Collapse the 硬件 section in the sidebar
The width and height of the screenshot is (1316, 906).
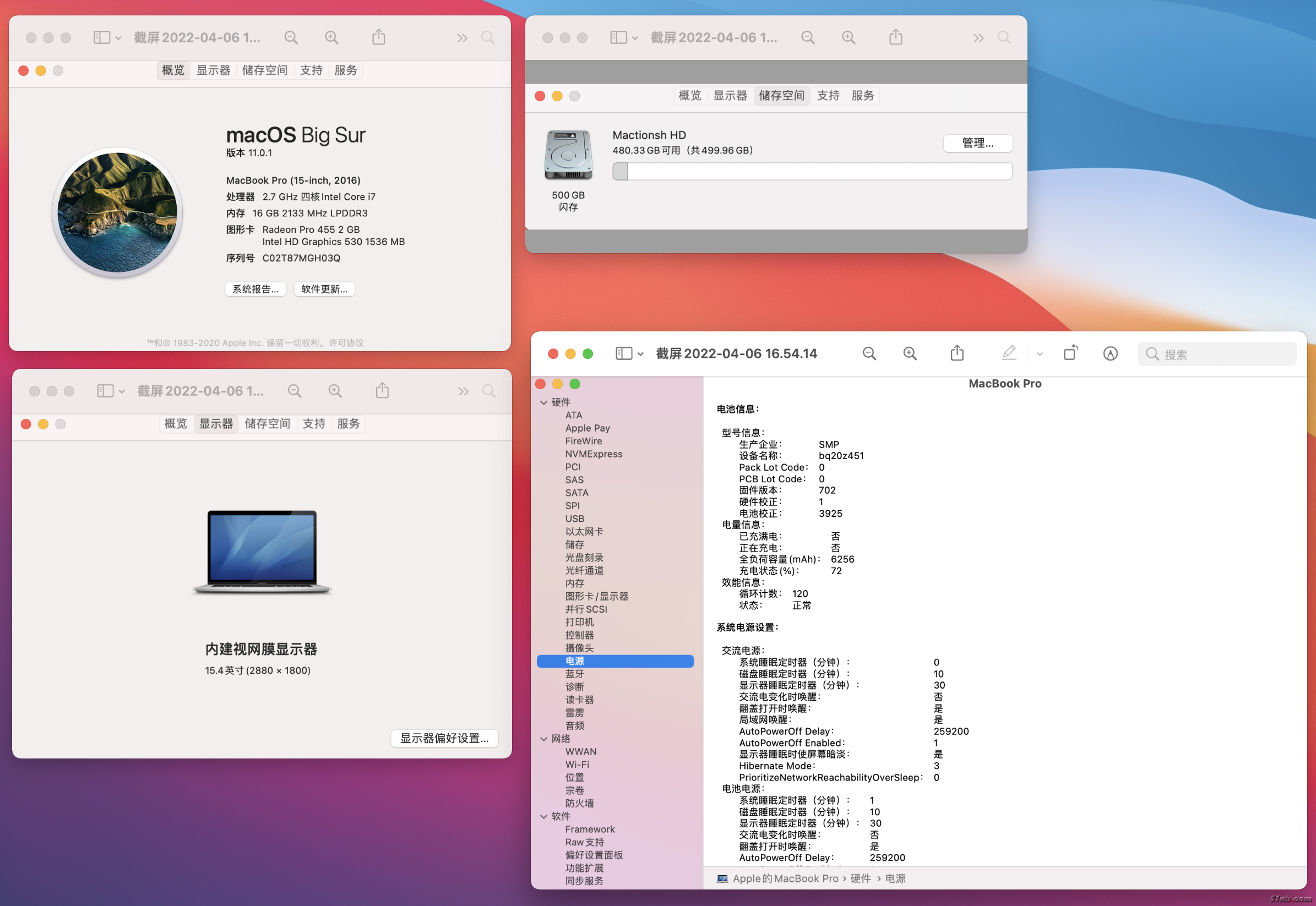pyautogui.click(x=544, y=402)
